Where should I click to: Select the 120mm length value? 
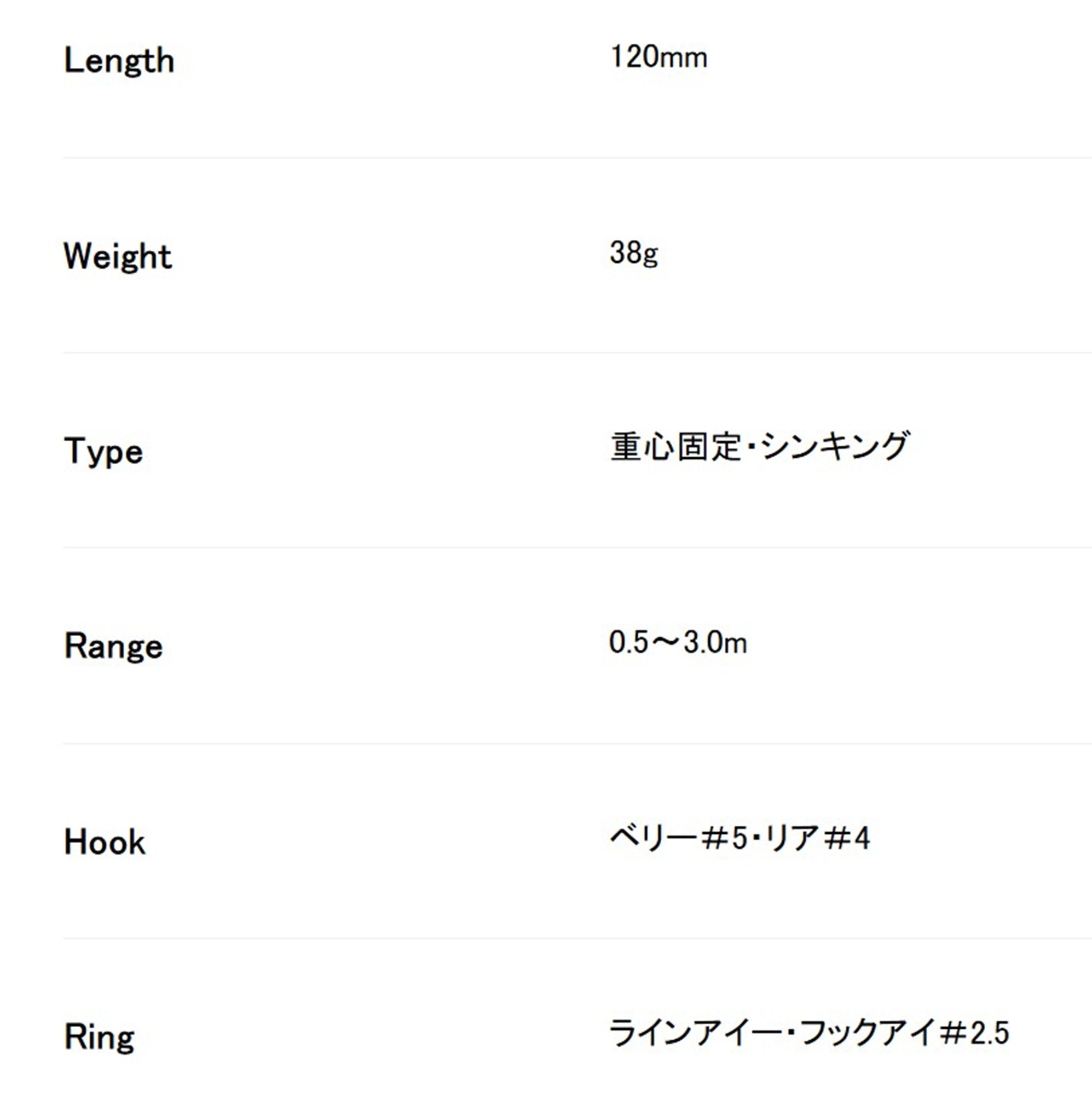(658, 57)
